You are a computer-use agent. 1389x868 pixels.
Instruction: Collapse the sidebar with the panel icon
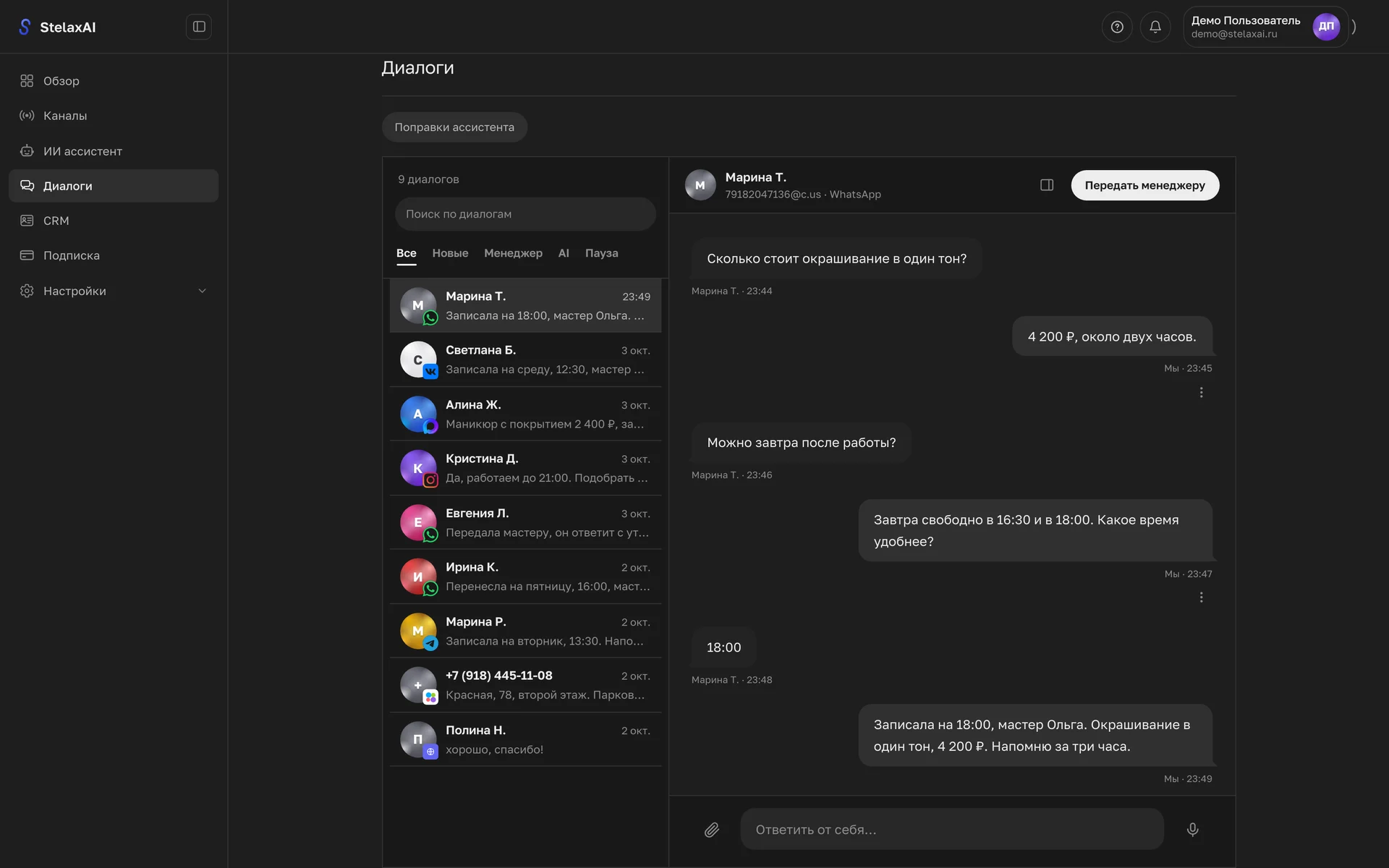(199, 27)
